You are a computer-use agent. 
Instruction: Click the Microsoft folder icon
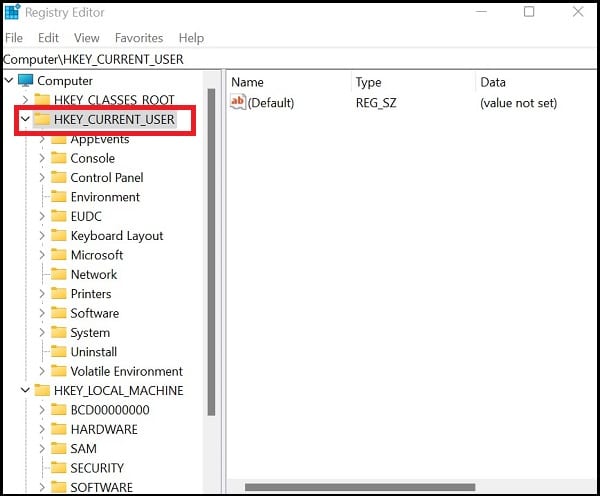pyautogui.click(x=59, y=255)
